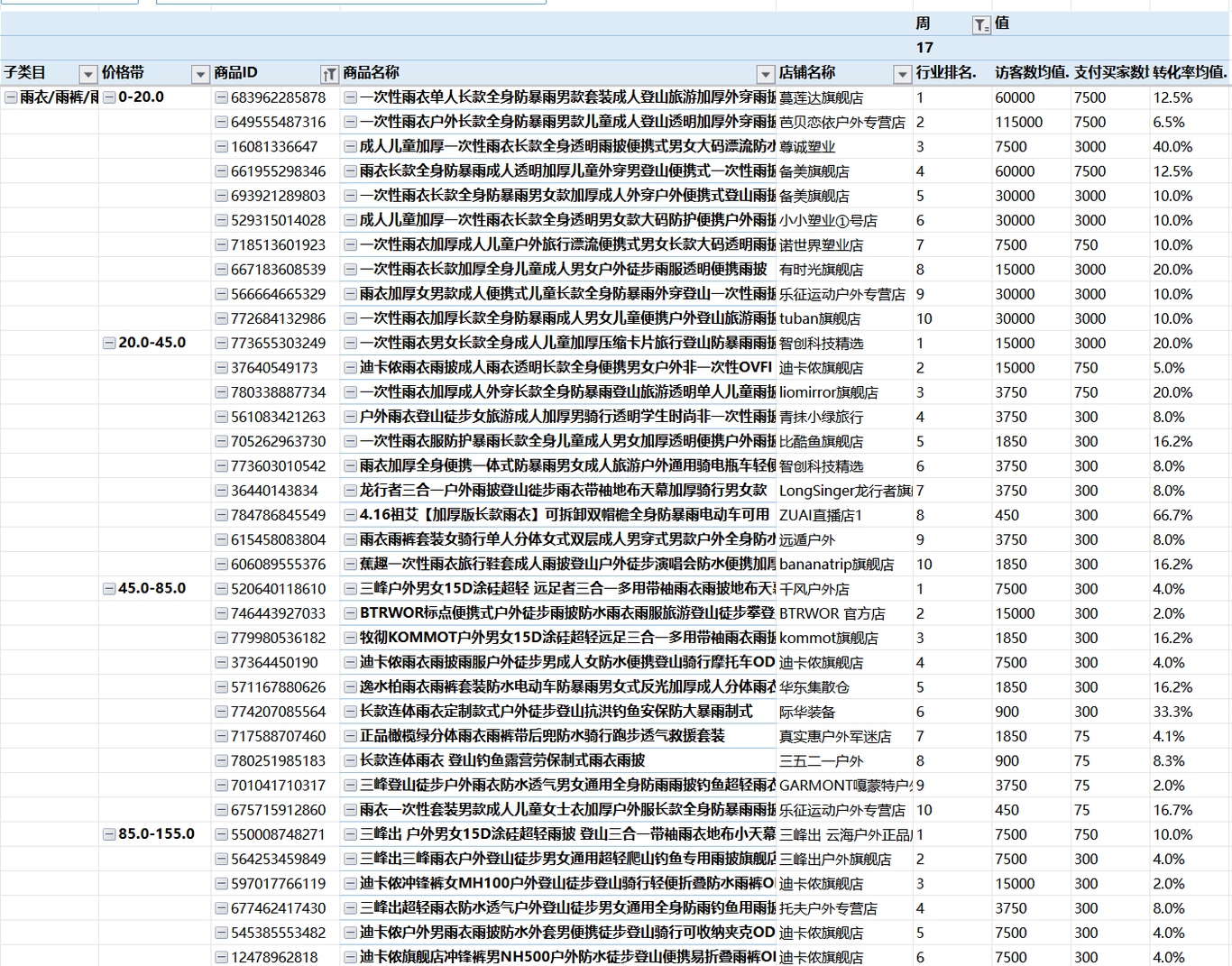Collapse the 雨衣/雨裤 category group
1232x966 pixels.
(11, 97)
